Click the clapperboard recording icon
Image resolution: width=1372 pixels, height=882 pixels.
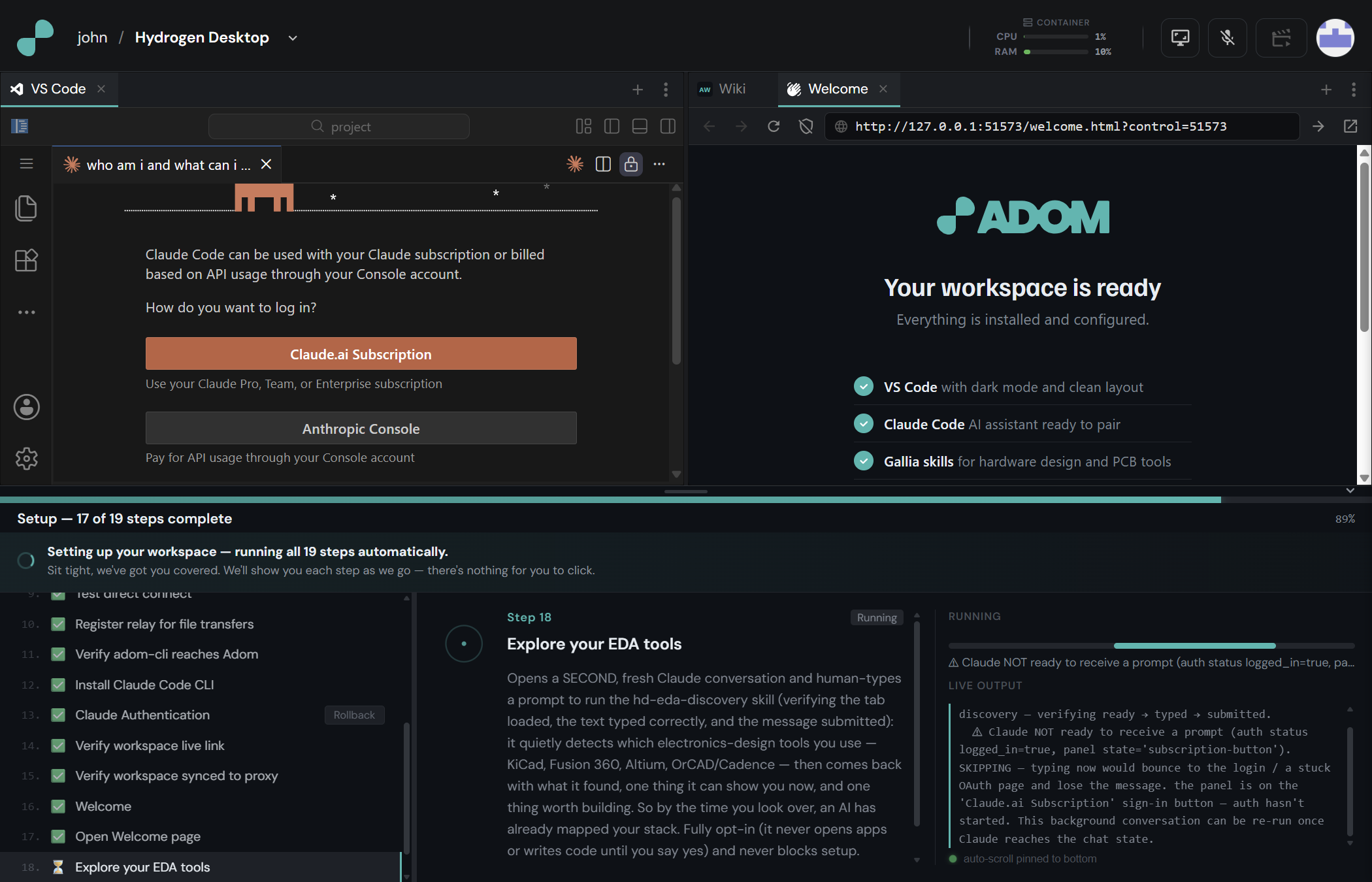[1281, 38]
